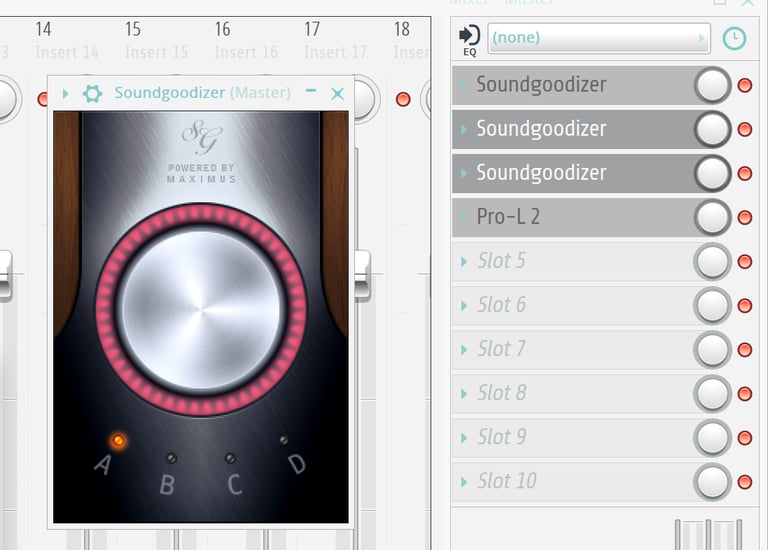The width and height of the screenshot is (768, 550).
Task: Toggle mute LED on Insert 18 track
Action: tap(403, 99)
